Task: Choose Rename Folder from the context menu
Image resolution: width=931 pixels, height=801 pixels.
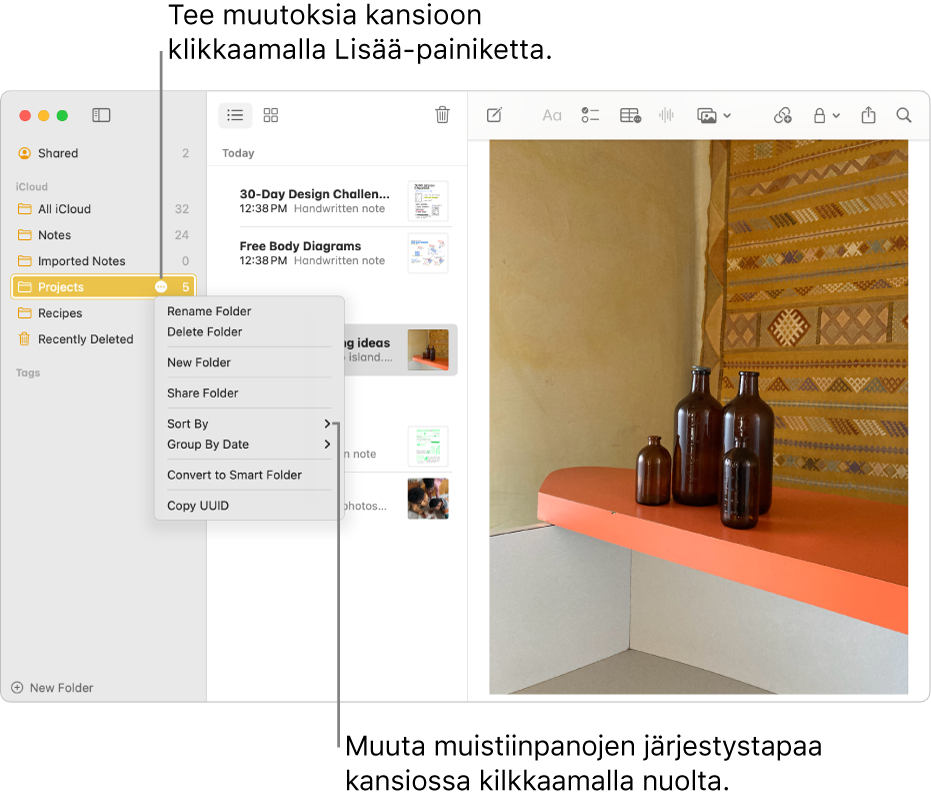Action: click(x=209, y=311)
